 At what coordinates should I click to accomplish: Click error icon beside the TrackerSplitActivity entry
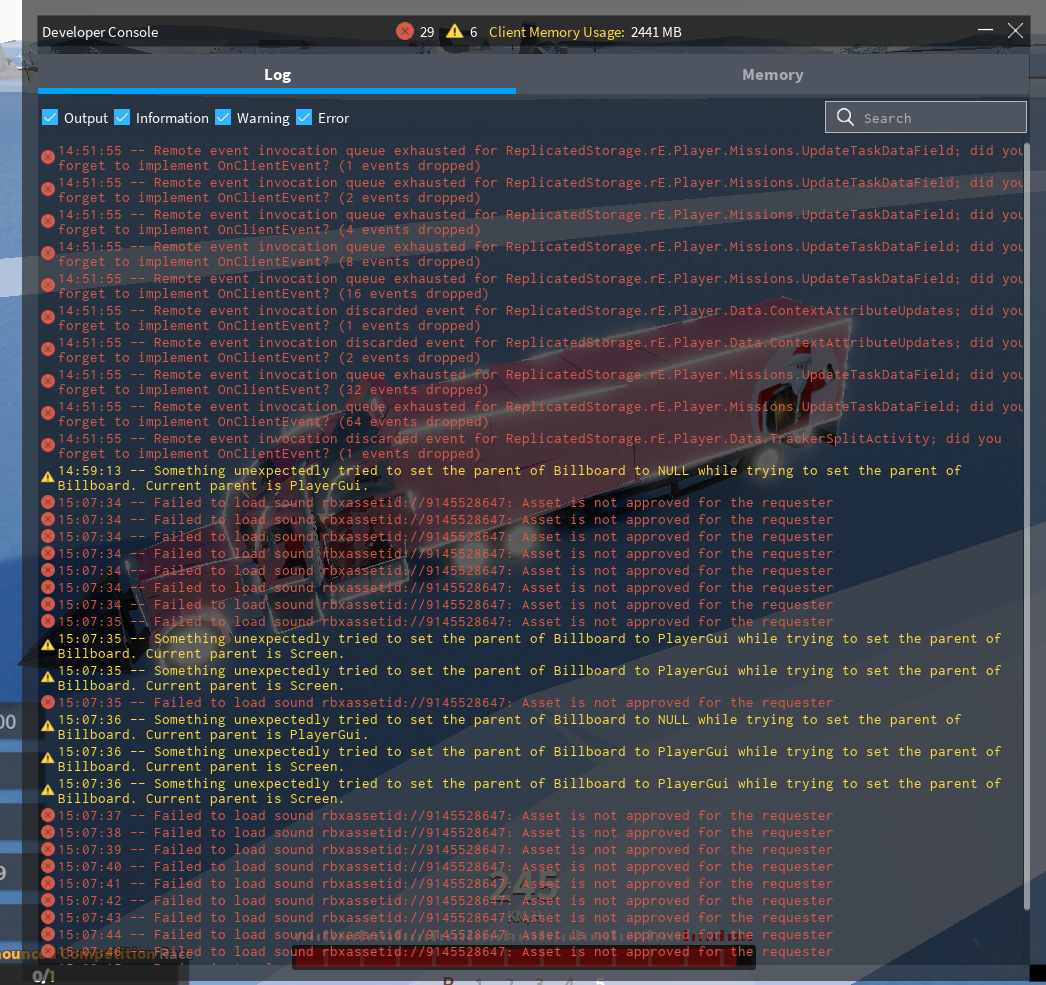coord(47,446)
